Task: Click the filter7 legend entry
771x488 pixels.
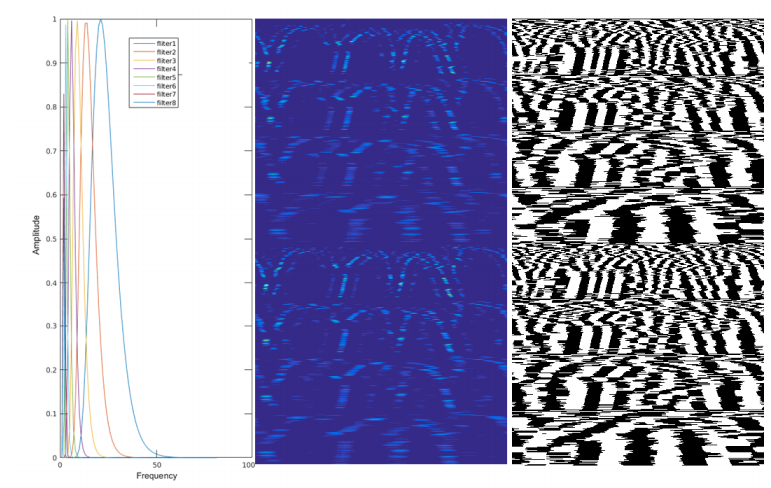Action: pyautogui.click(x=166, y=95)
